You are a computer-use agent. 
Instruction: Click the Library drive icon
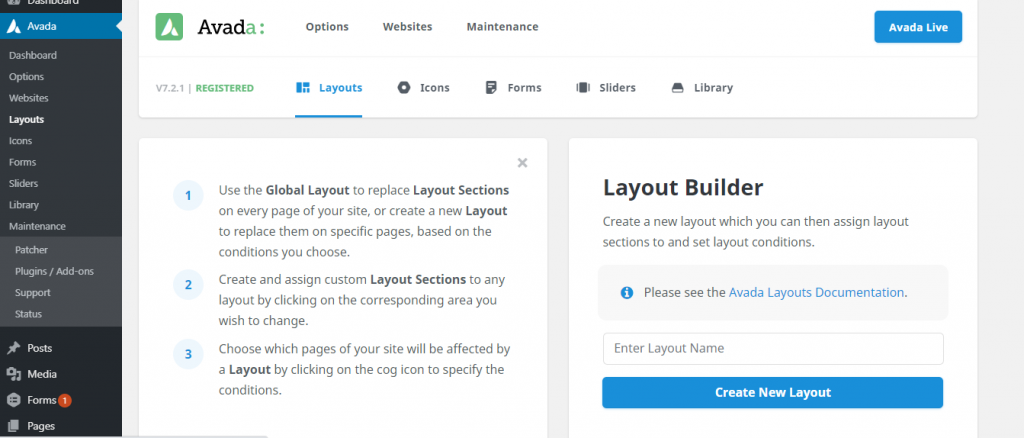click(x=678, y=87)
